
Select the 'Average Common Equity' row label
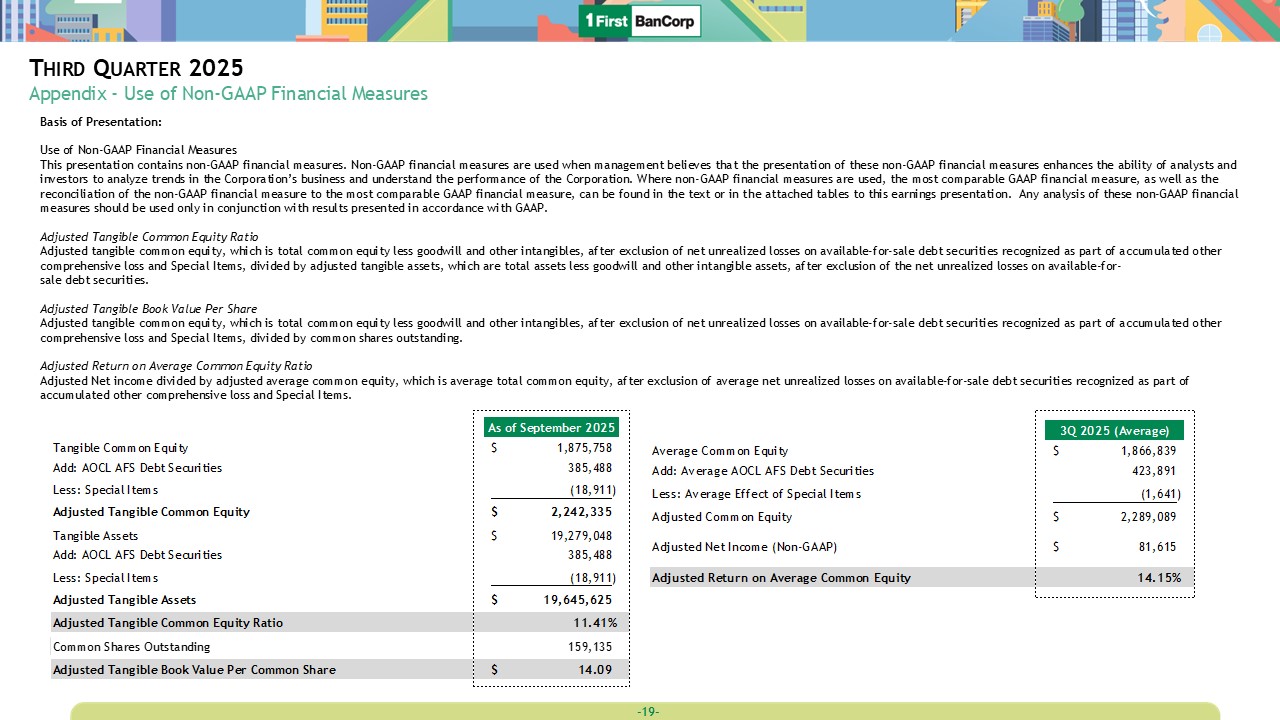719,451
